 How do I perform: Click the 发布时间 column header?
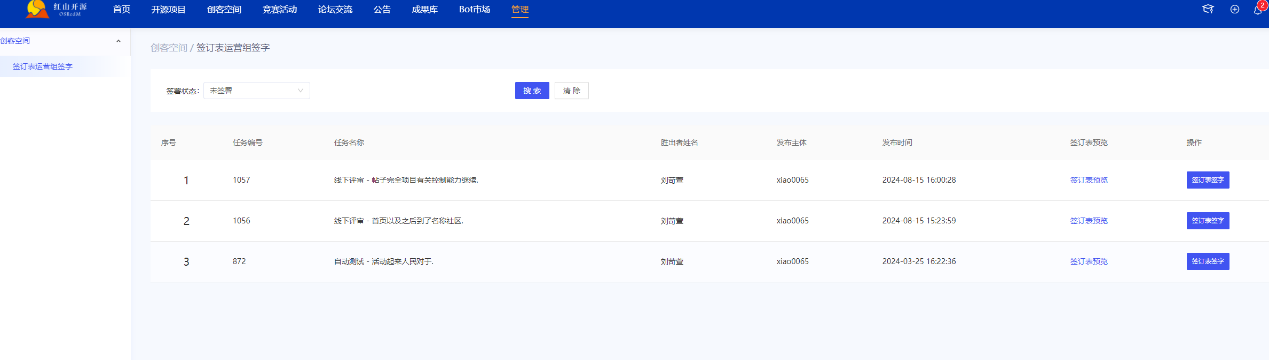tap(897, 142)
